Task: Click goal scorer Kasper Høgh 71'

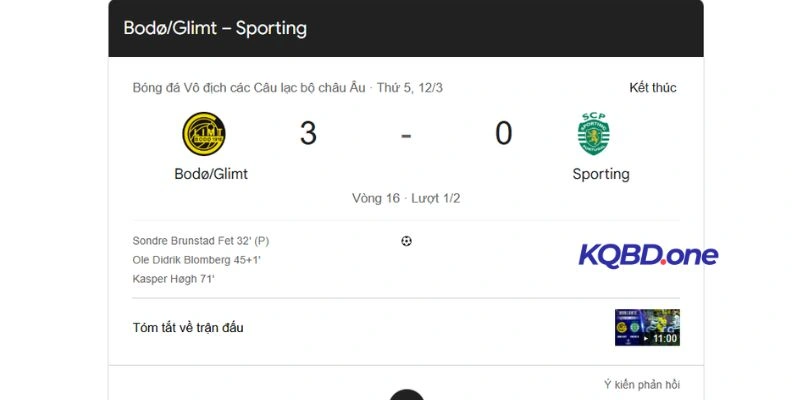Action: 174,279
